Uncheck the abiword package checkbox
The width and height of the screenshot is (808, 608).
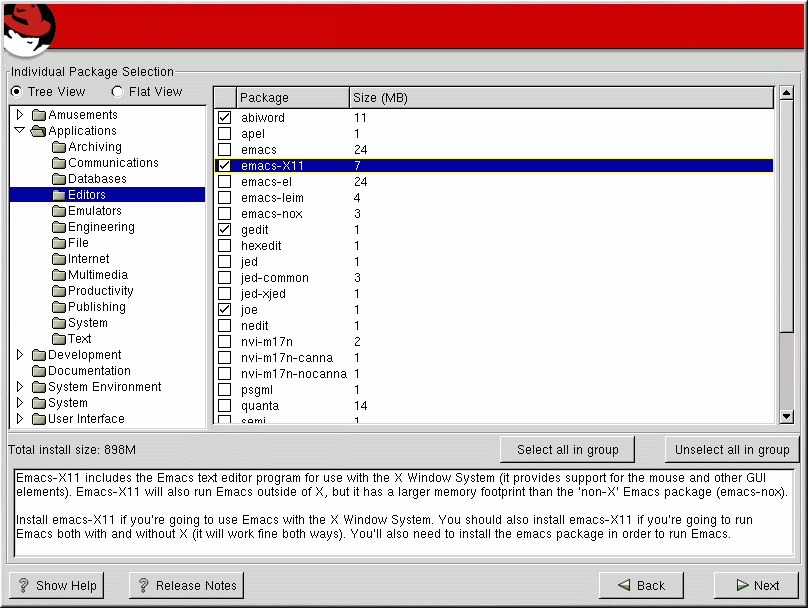pos(224,117)
